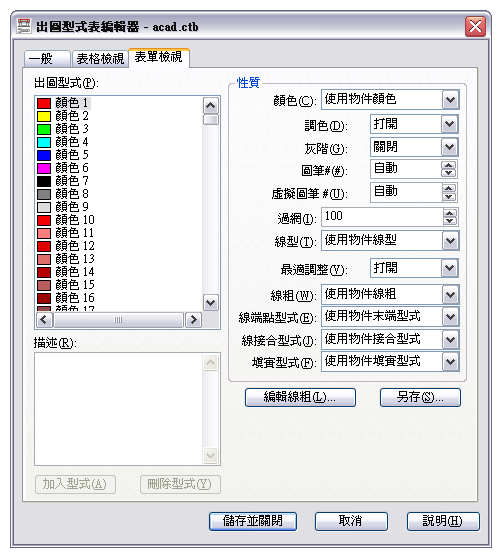The width and height of the screenshot is (502, 558).
Task: Switch to the 一般 tab
Action: tap(47, 59)
